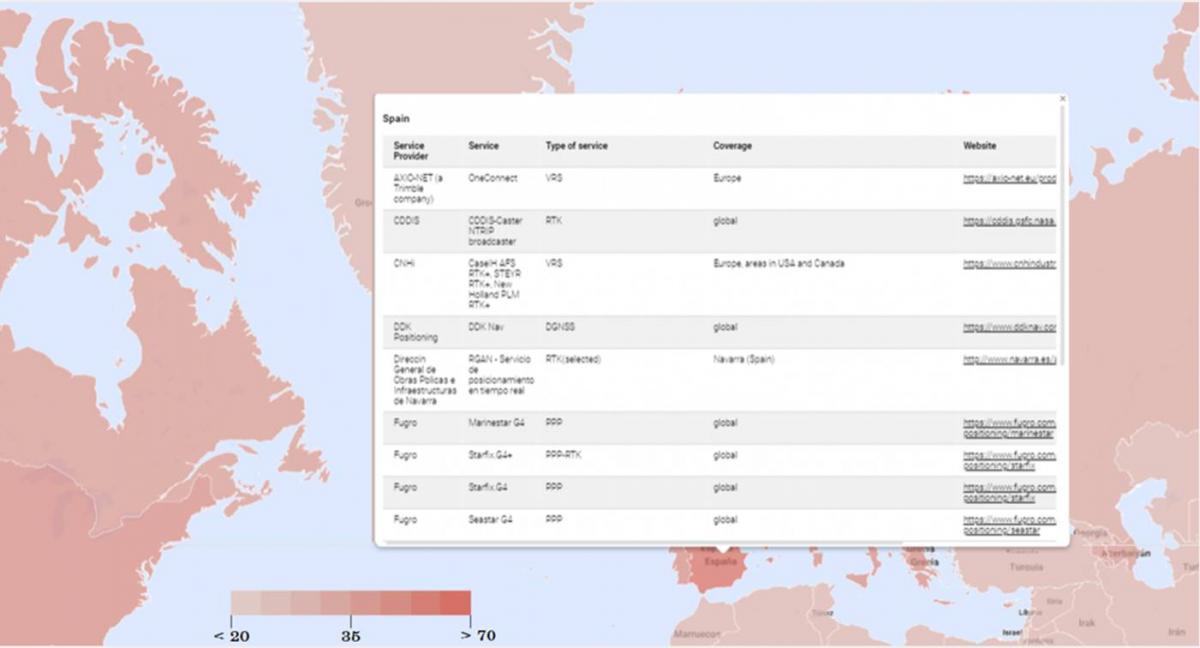Open the CDDIS nasa.gov website link

[x=1009, y=221]
